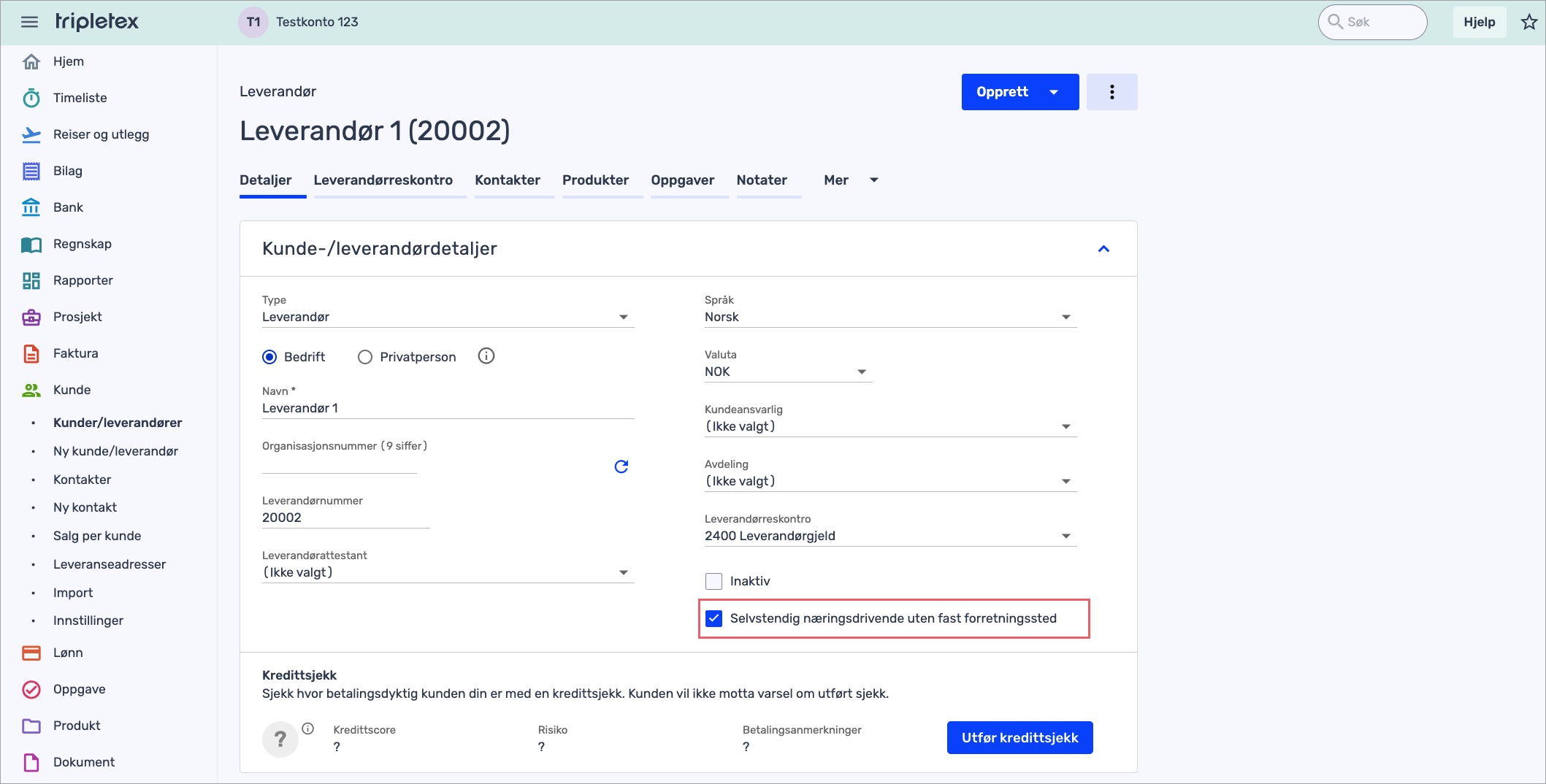1546x784 pixels.
Task: Open Ny kontakt in sidebar
Action: pos(85,507)
